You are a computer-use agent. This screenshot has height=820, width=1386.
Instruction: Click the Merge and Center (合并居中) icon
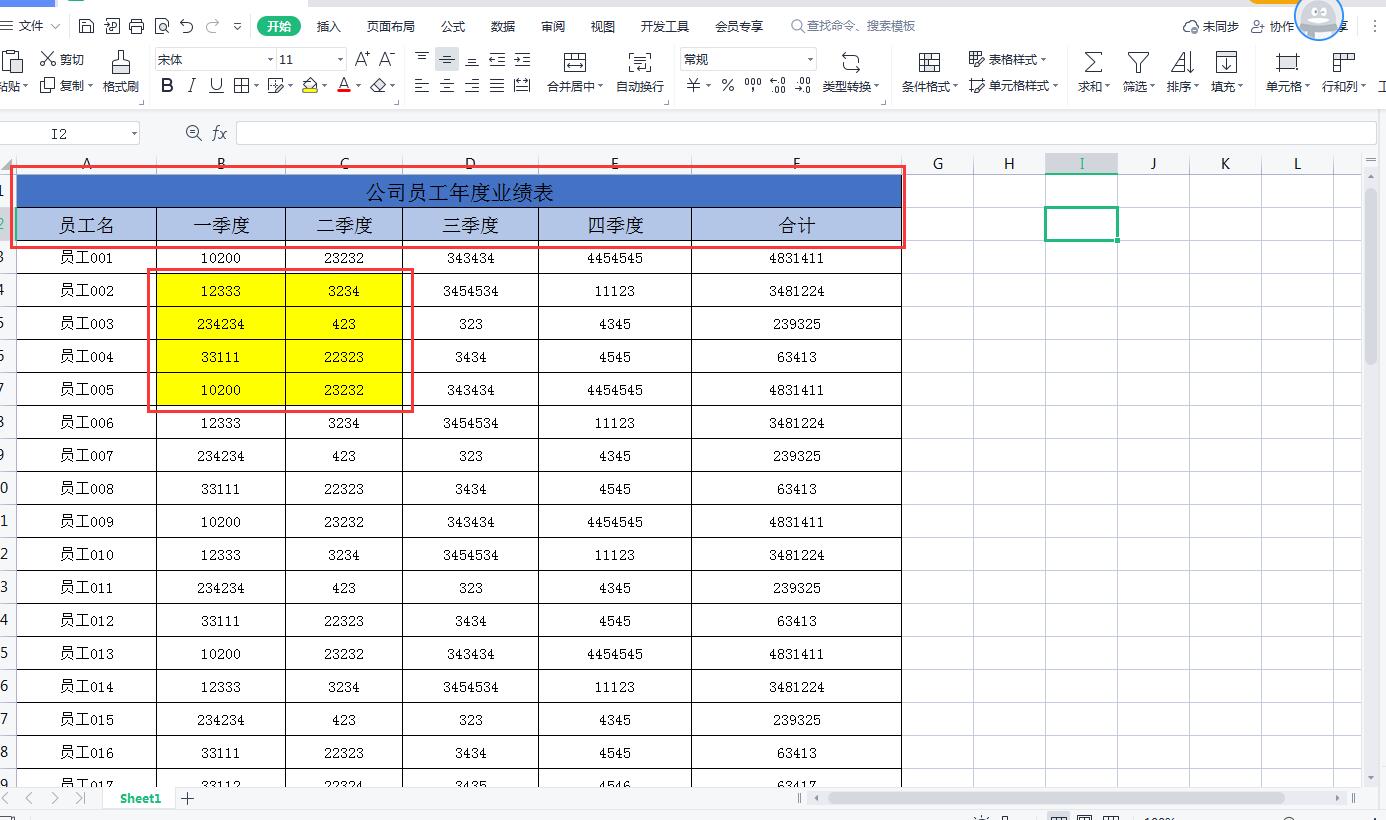(574, 63)
